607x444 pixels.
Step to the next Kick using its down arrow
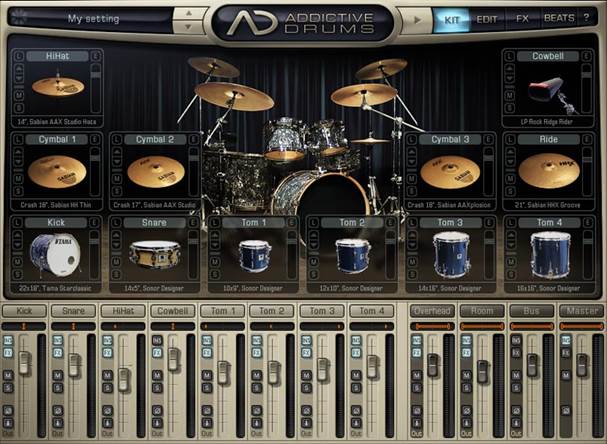pos(17,245)
